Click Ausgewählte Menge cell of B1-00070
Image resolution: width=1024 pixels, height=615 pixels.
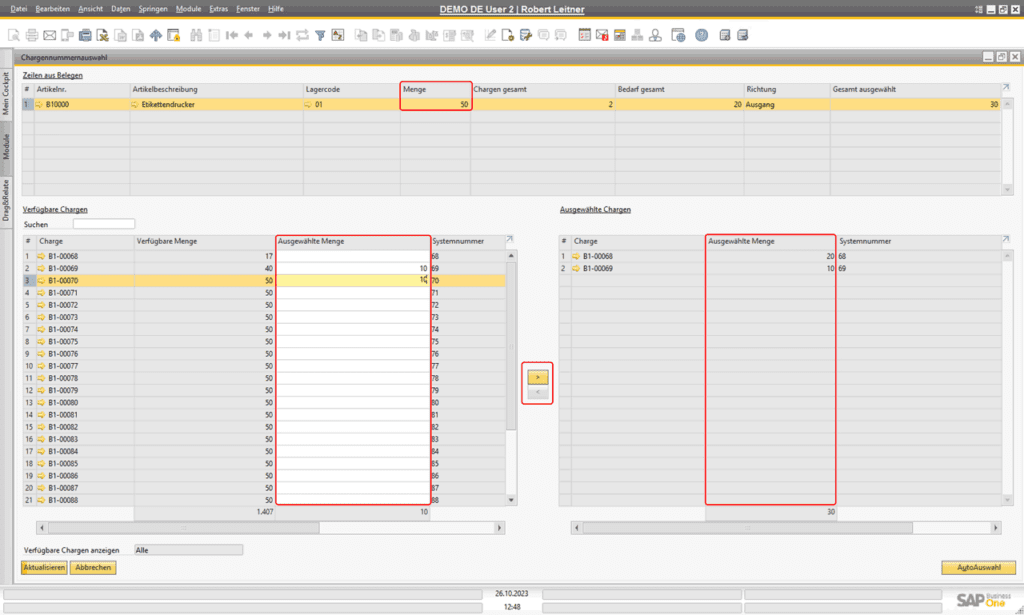(x=353, y=281)
